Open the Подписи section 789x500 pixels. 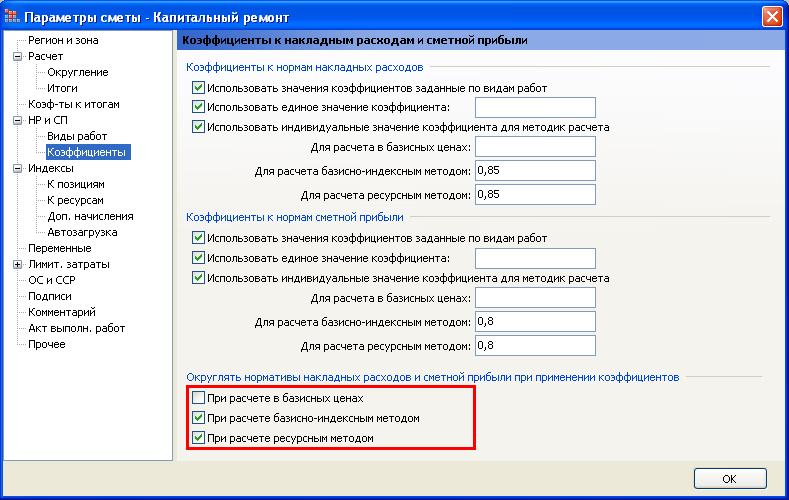click(50, 296)
